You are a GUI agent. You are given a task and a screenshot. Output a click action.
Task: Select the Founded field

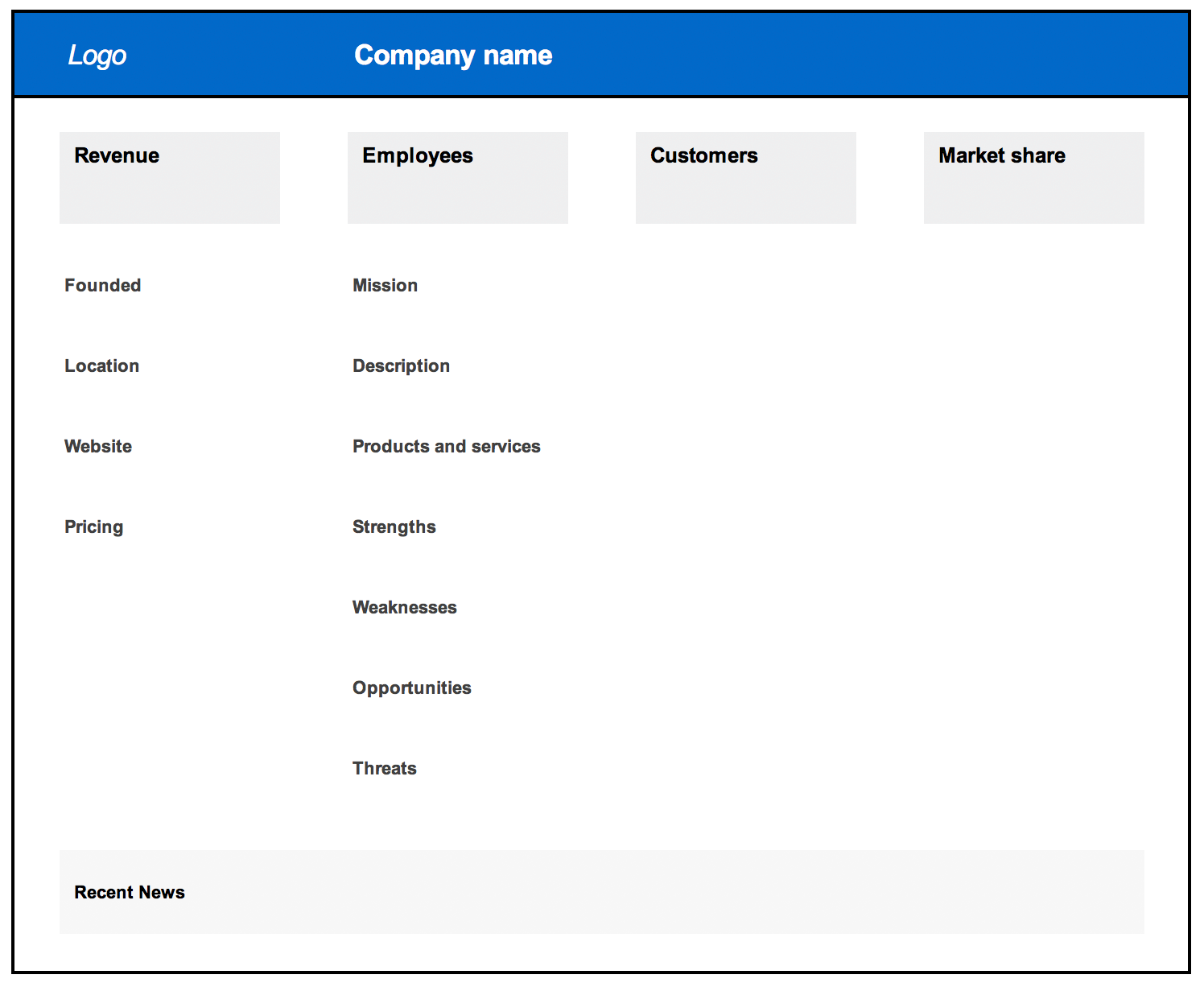click(102, 285)
